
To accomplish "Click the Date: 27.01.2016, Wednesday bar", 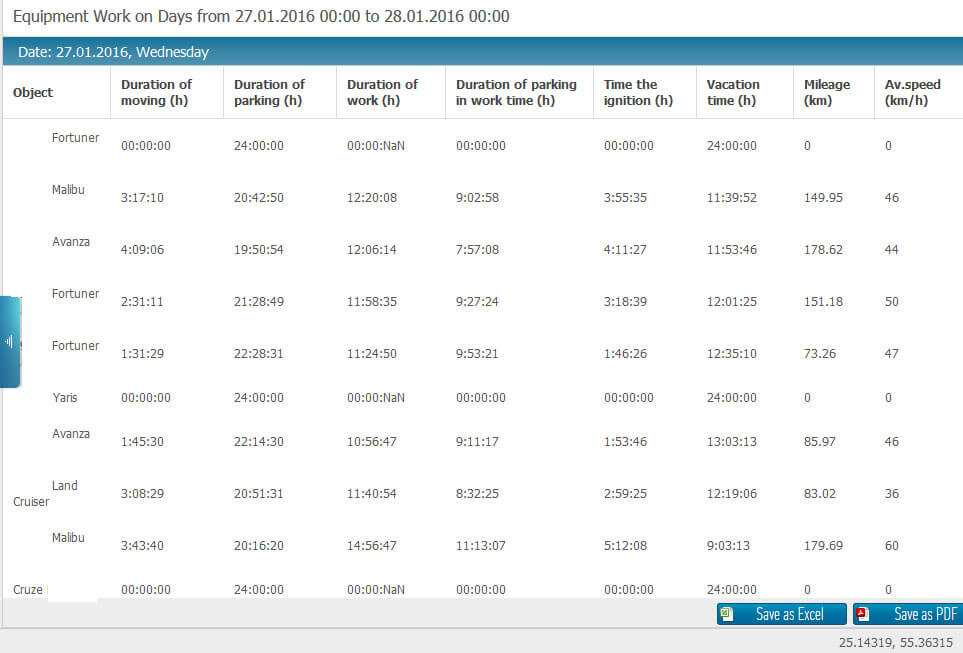I will [483, 52].
